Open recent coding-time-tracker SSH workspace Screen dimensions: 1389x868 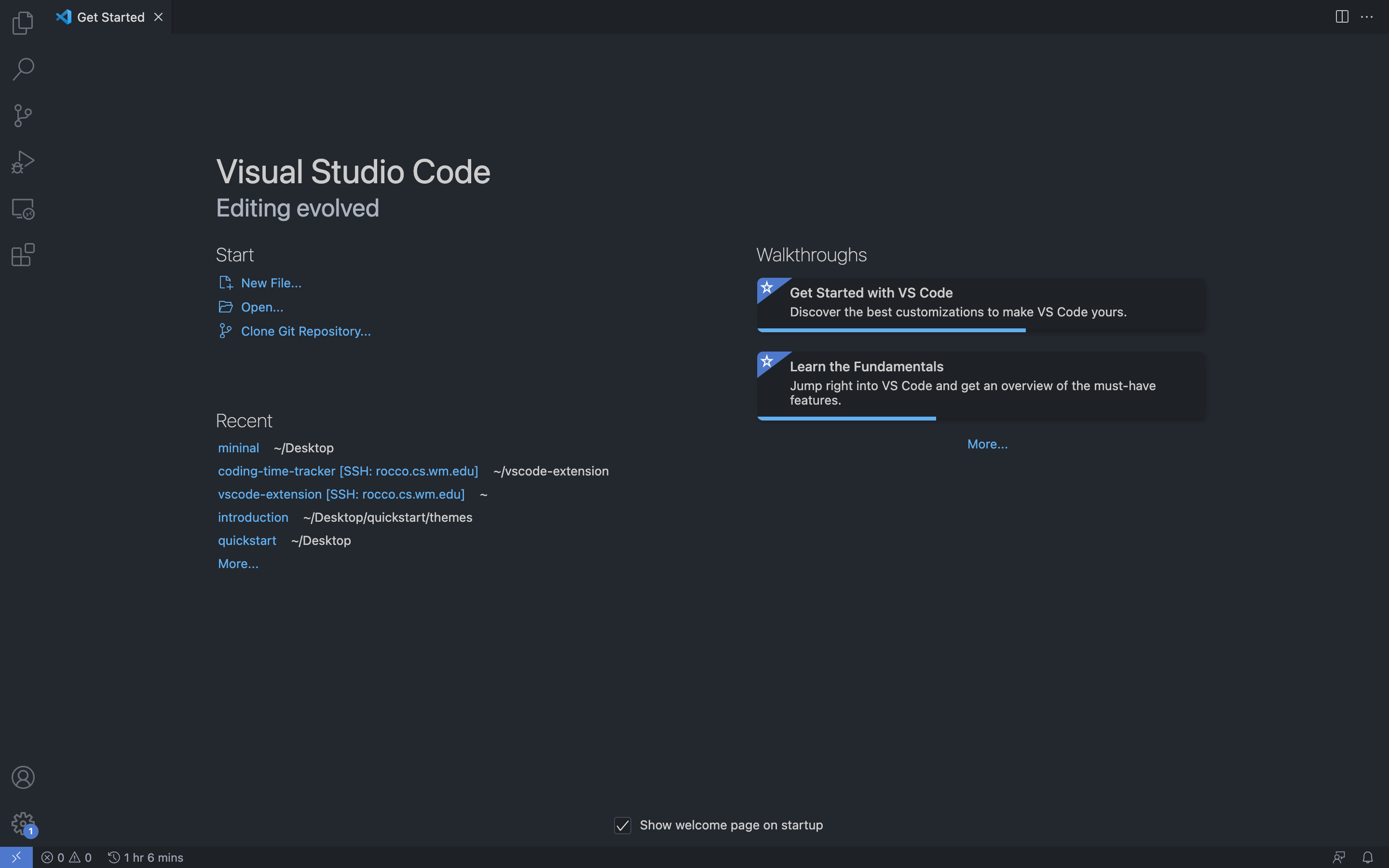tap(348, 471)
